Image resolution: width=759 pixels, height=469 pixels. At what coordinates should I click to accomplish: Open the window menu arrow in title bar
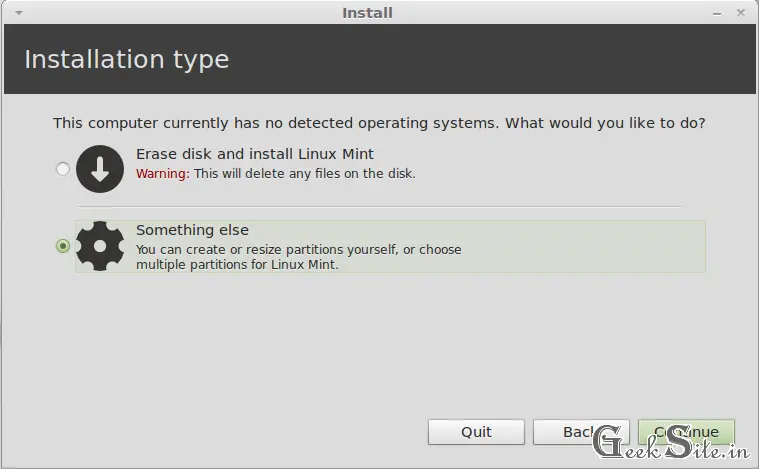[x=19, y=13]
